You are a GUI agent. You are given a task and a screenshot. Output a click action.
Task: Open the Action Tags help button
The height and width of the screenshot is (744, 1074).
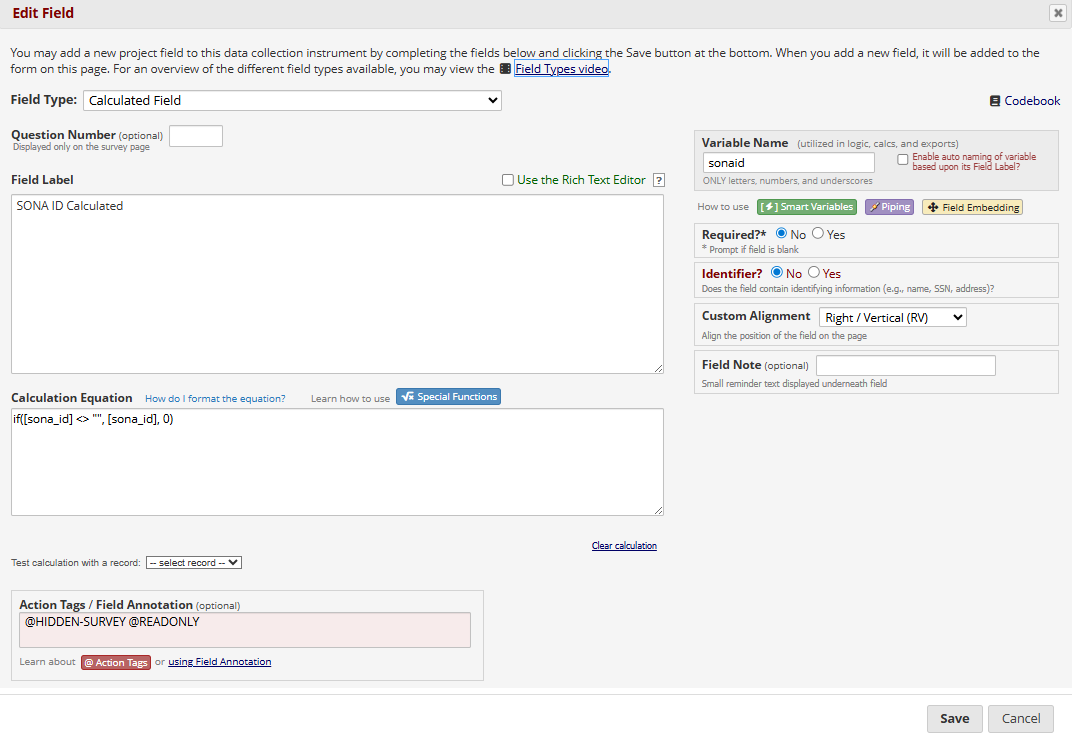(116, 662)
